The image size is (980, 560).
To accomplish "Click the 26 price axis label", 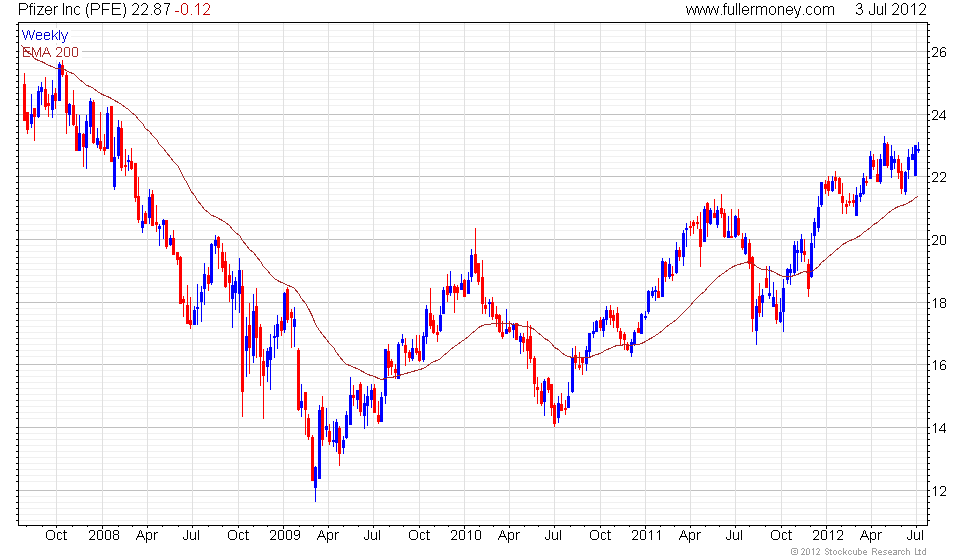I will [x=939, y=52].
